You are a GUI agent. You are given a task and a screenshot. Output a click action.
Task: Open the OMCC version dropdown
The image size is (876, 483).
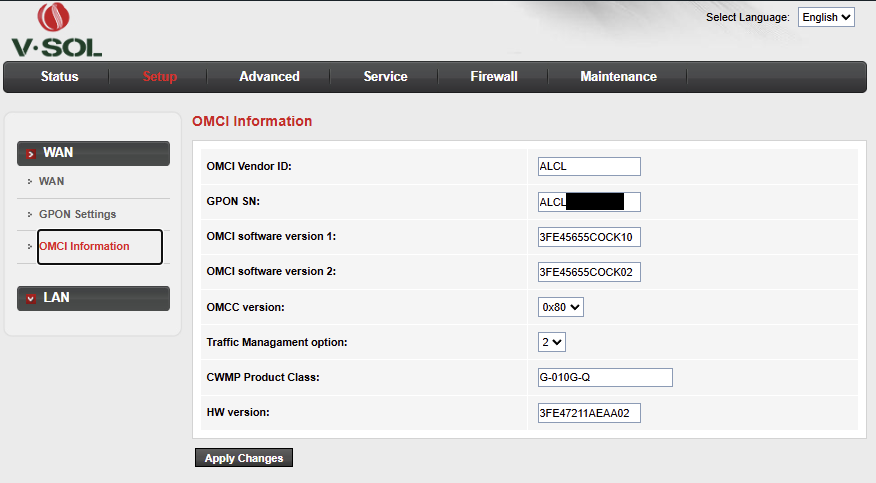[560, 307]
